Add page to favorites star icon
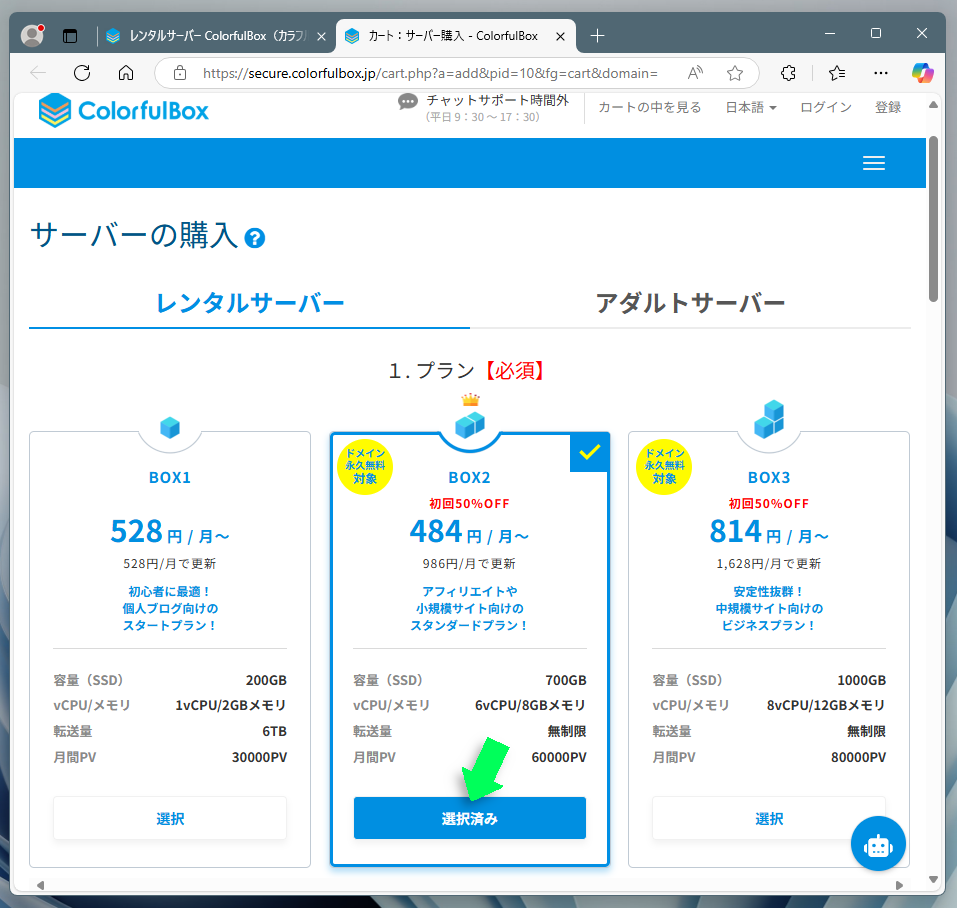957x908 pixels. pyautogui.click(x=735, y=73)
